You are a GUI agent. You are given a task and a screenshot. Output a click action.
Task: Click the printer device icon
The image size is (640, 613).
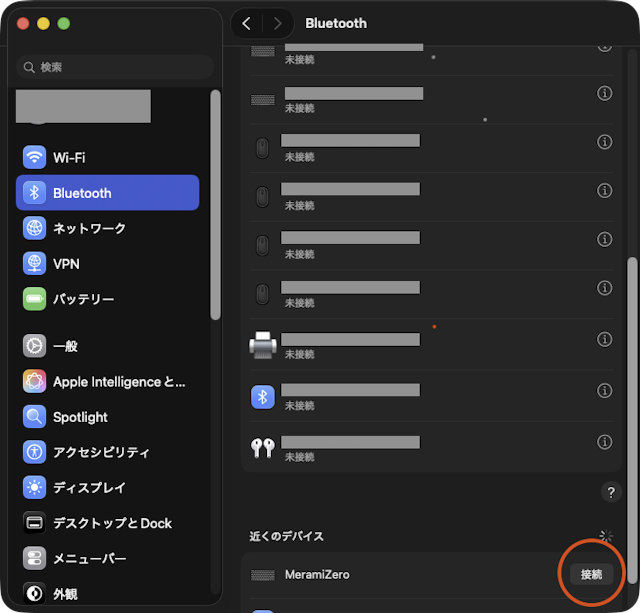263,345
